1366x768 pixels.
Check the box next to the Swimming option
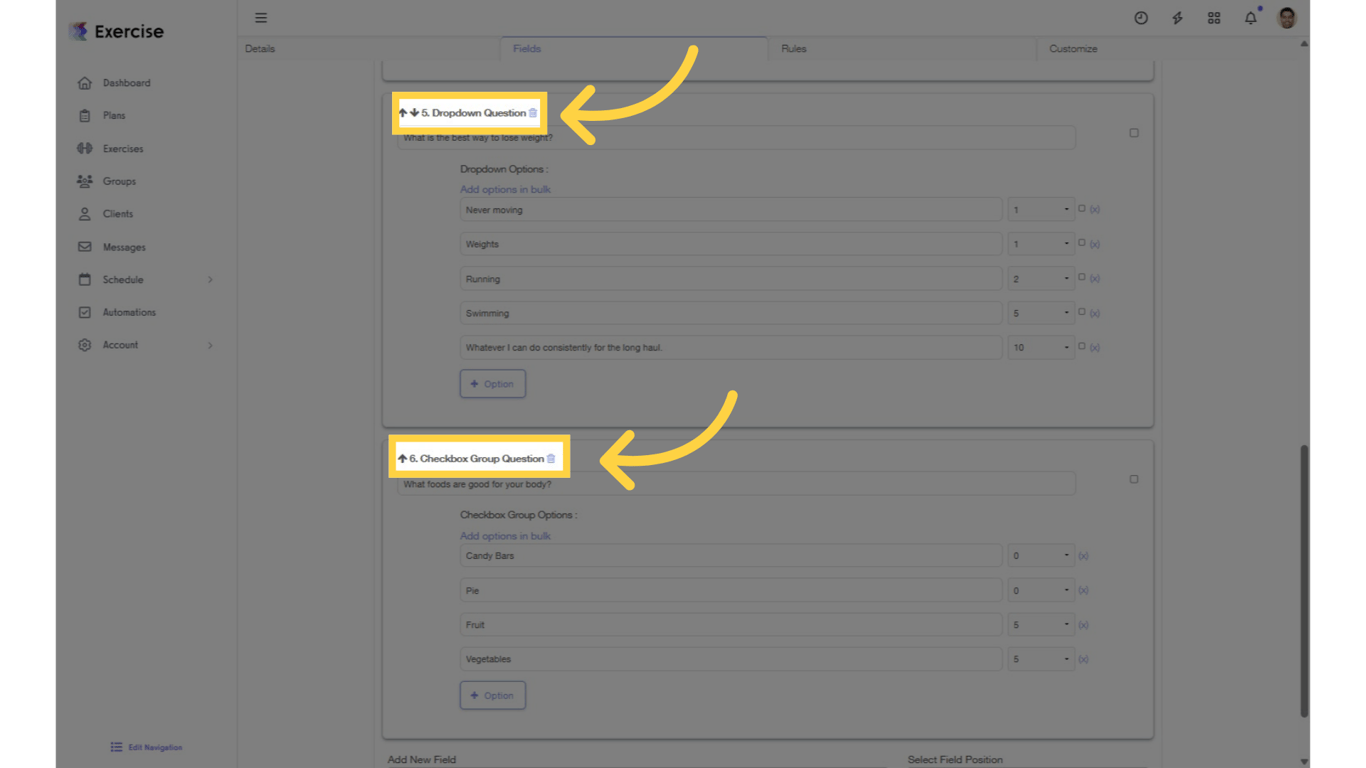[x=1083, y=312]
